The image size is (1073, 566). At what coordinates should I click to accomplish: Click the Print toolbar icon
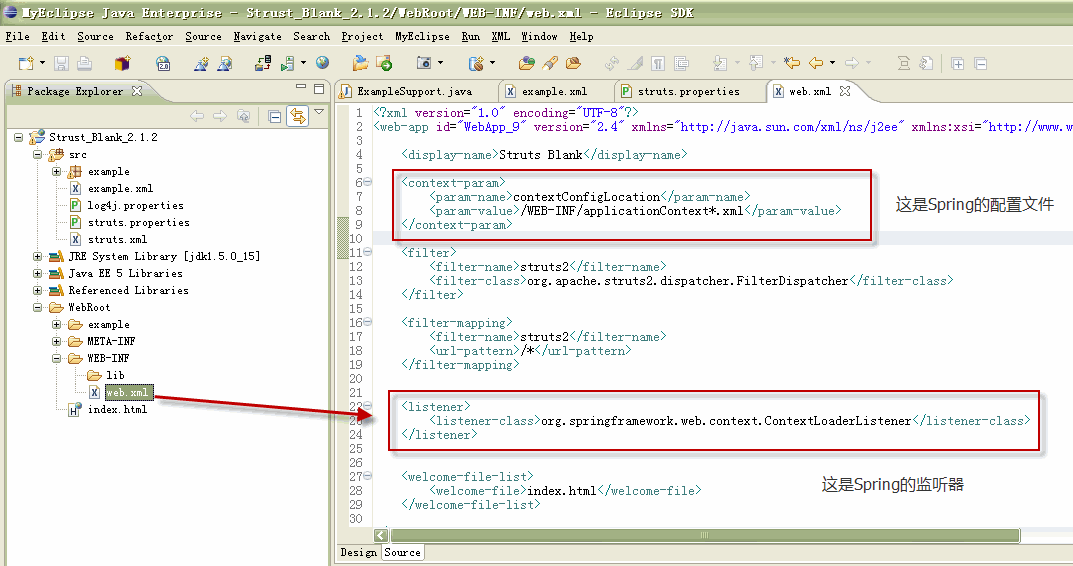click(x=84, y=64)
